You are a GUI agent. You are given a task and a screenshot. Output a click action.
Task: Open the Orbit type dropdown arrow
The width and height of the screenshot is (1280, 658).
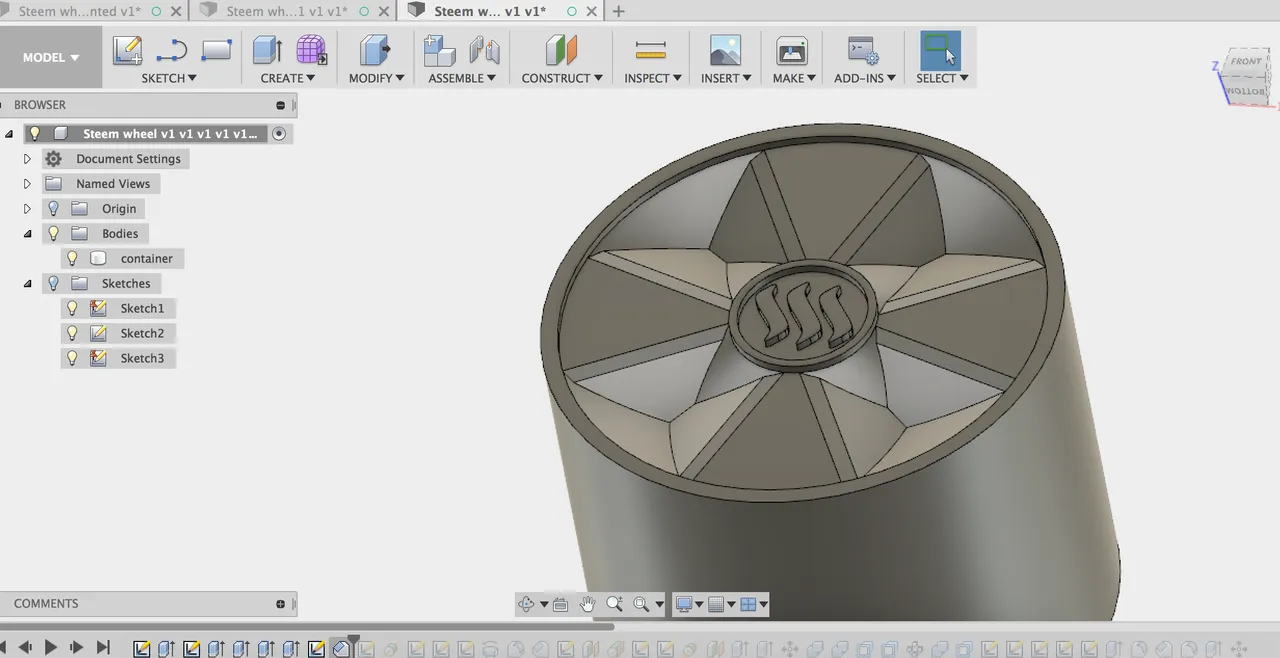click(544, 604)
